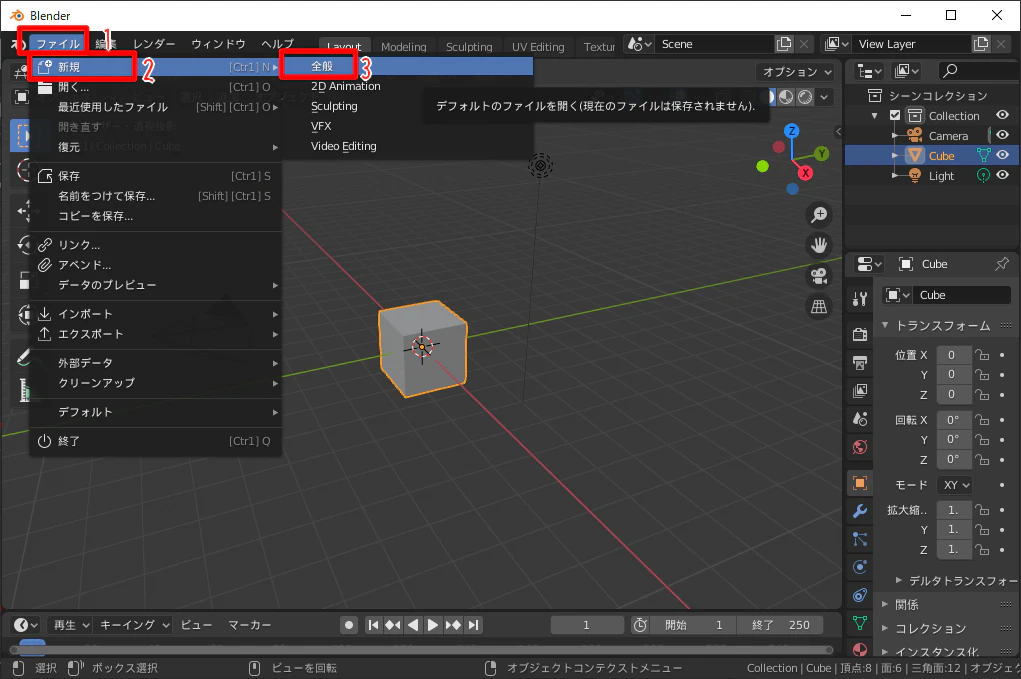1021x679 pixels.
Task: Switch to the Modeling workspace tab
Action: pos(404,47)
